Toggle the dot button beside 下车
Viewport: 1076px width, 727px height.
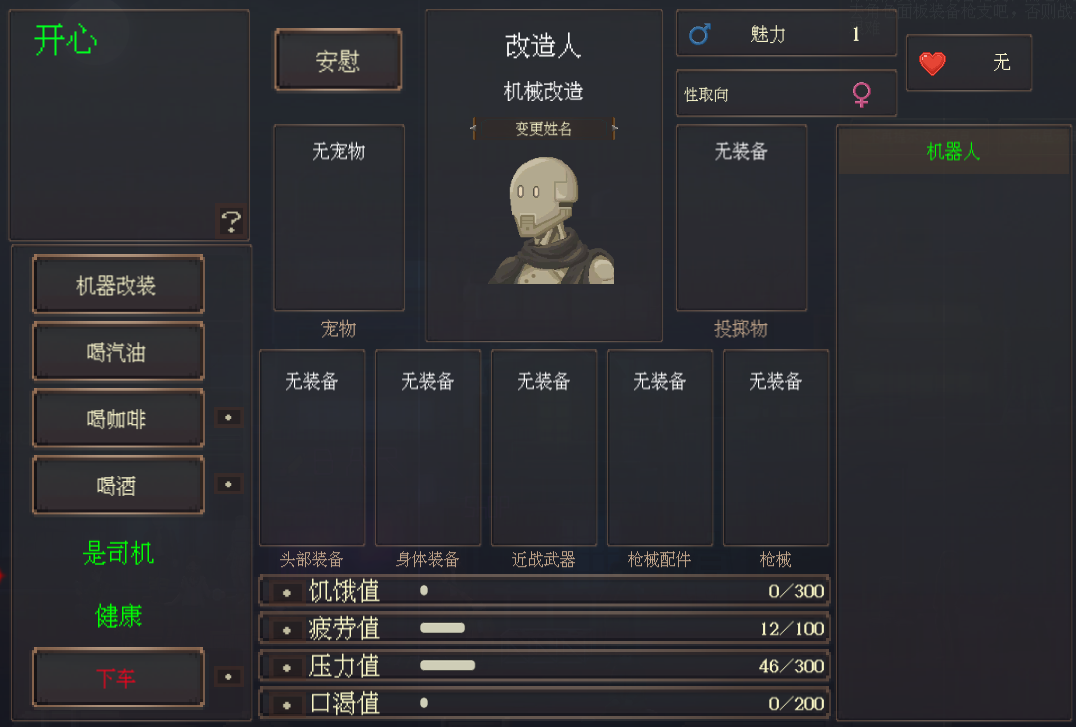[x=229, y=677]
